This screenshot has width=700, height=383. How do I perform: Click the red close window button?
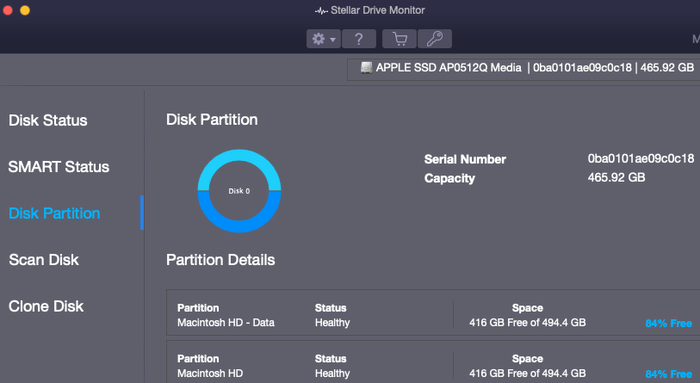point(7,10)
